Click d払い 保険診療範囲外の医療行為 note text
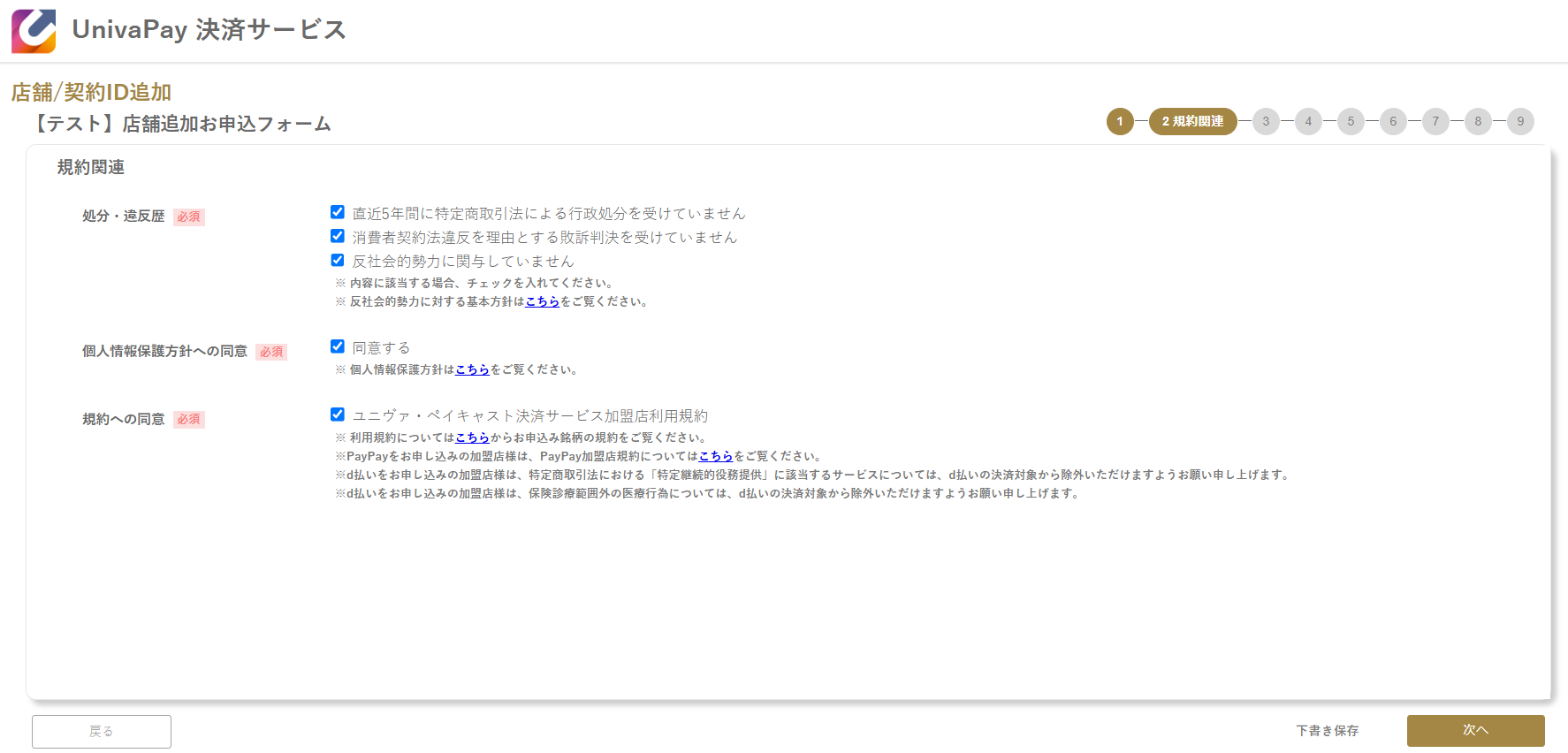 [708, 493]
